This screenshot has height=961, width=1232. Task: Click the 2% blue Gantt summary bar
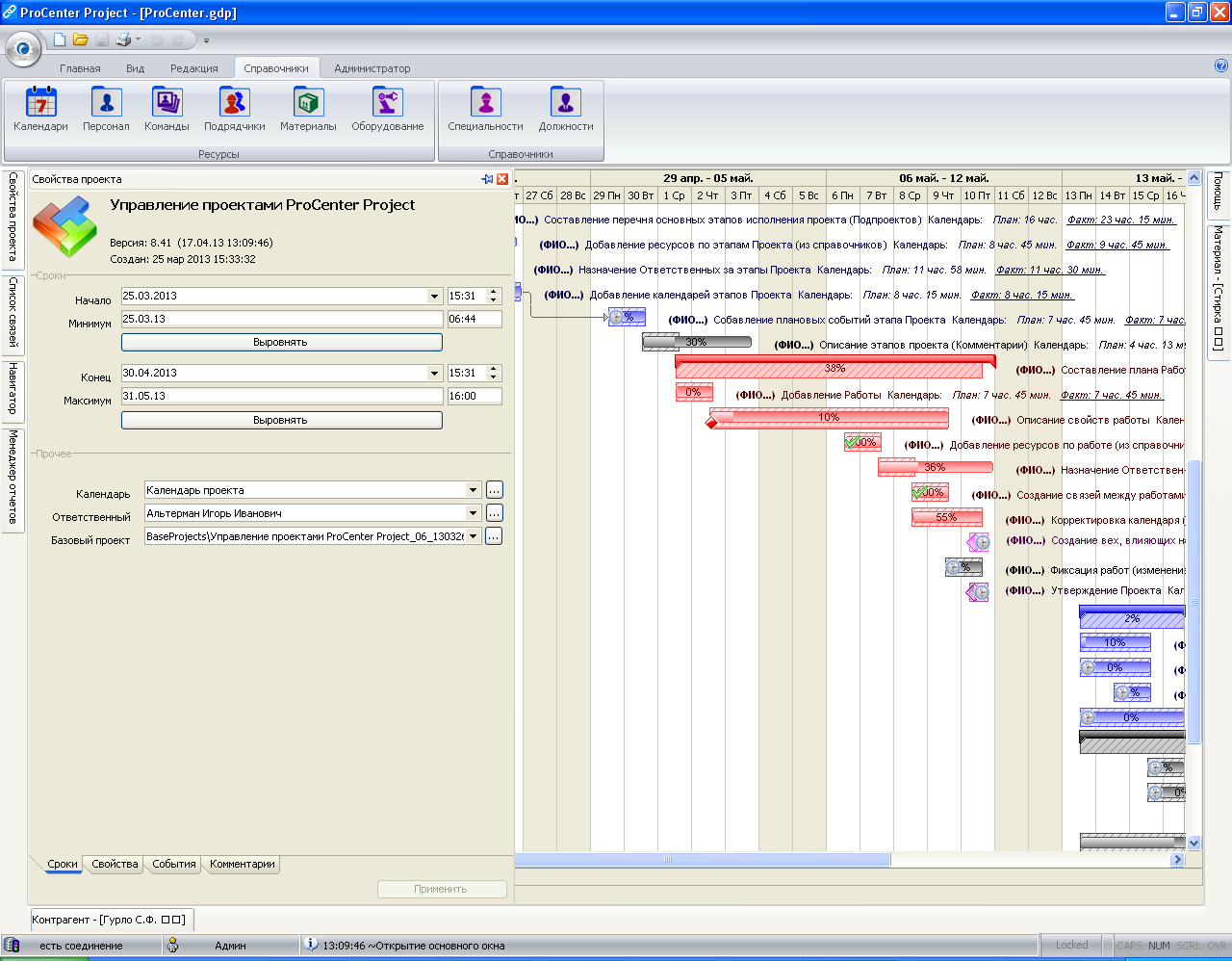tap(1132, 617)
